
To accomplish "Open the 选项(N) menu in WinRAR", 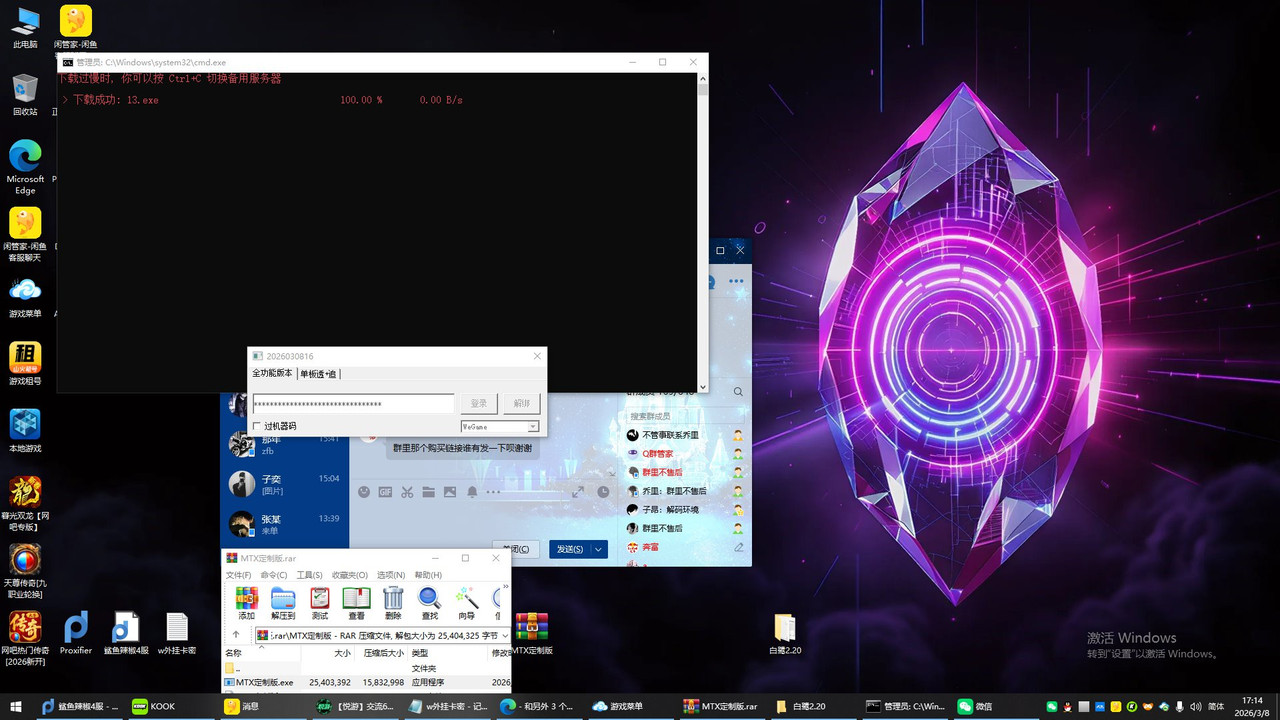I will point(391,575).
